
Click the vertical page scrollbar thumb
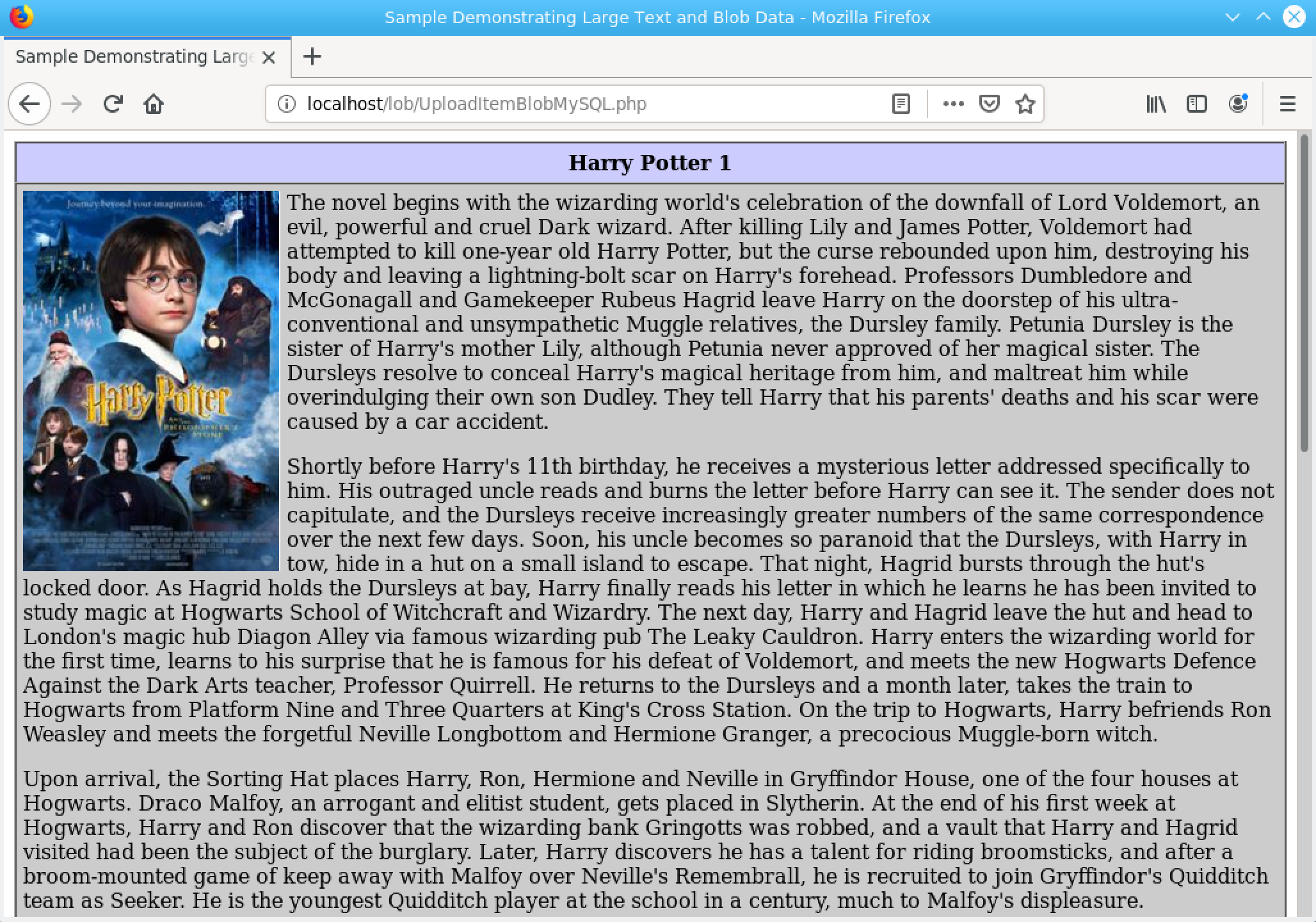coord(1304,293)
